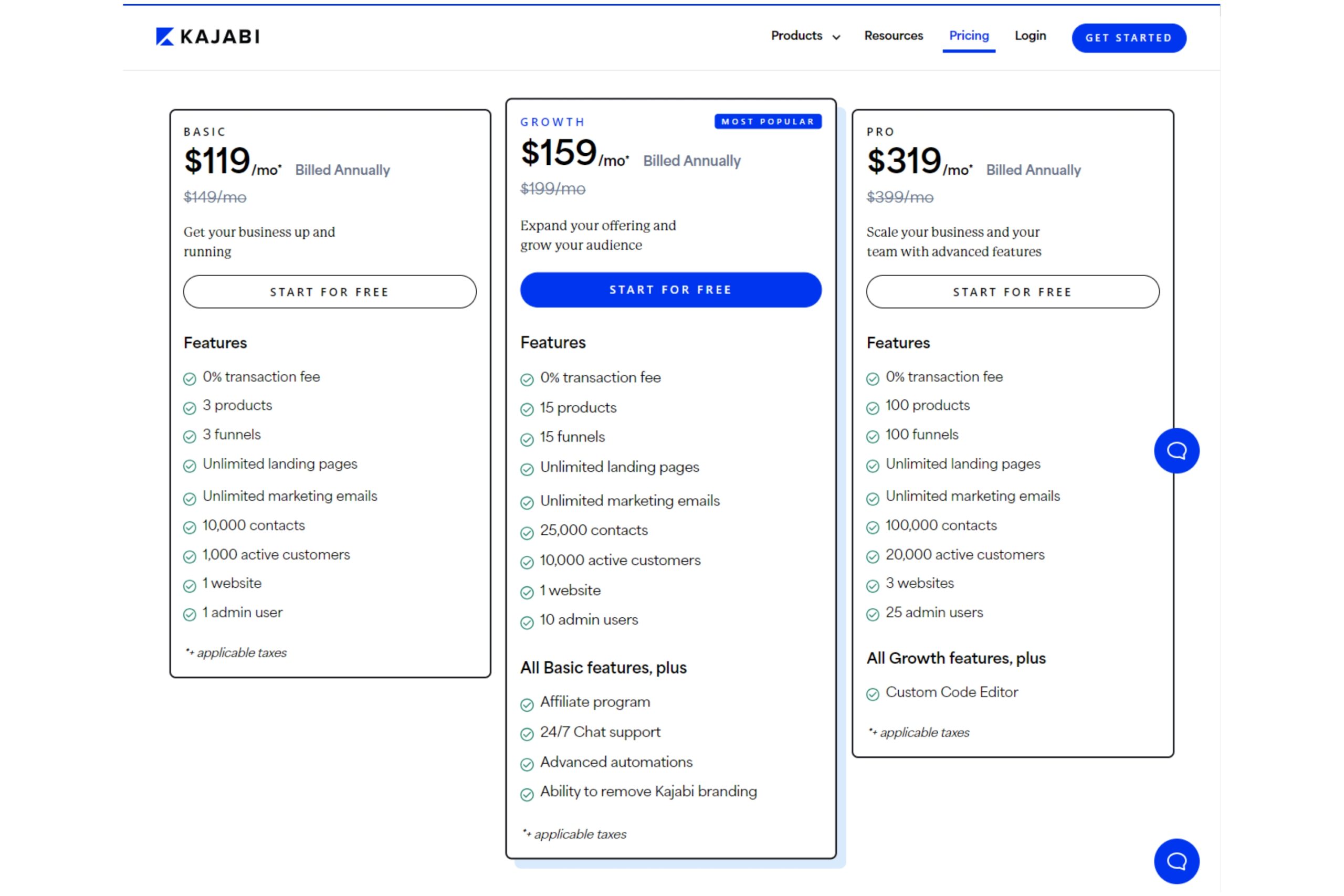The height and width of the screenshot is (896, 1344).
Task: Click 'Billed Annually' under Basic plan
Action: (342, 170)
